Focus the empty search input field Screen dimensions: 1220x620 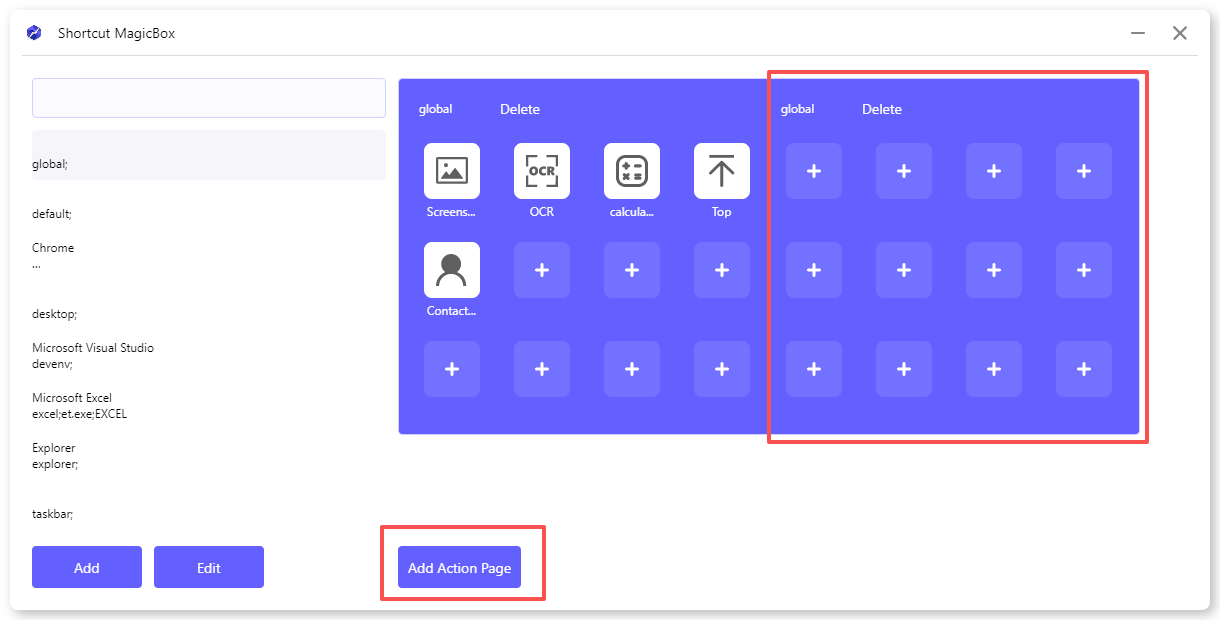[209, 98]
